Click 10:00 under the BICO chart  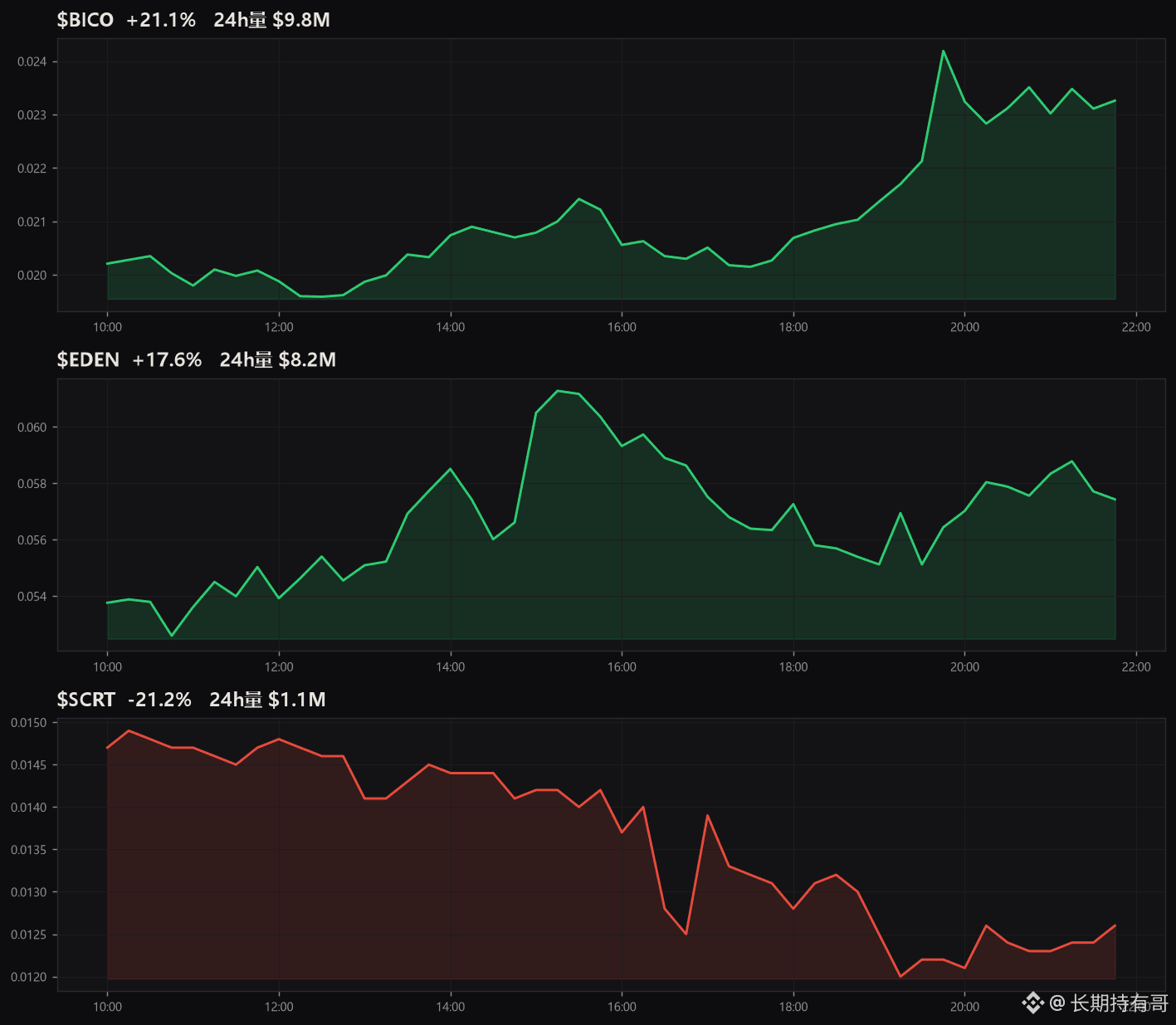(x=107, y=327)
